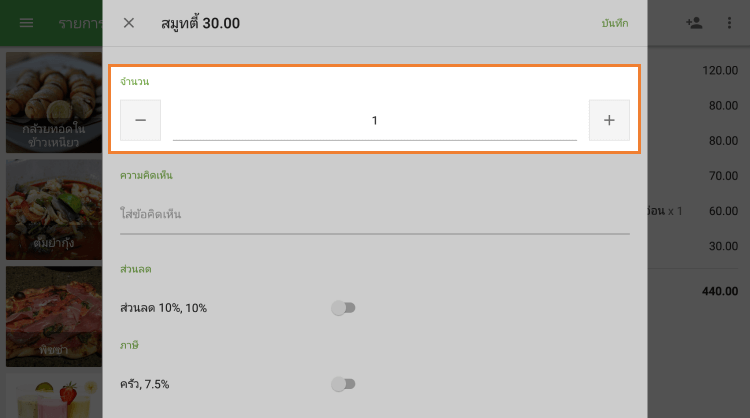Increase quantity with plus button
This screenshot has width=750, height=418.
609,120
